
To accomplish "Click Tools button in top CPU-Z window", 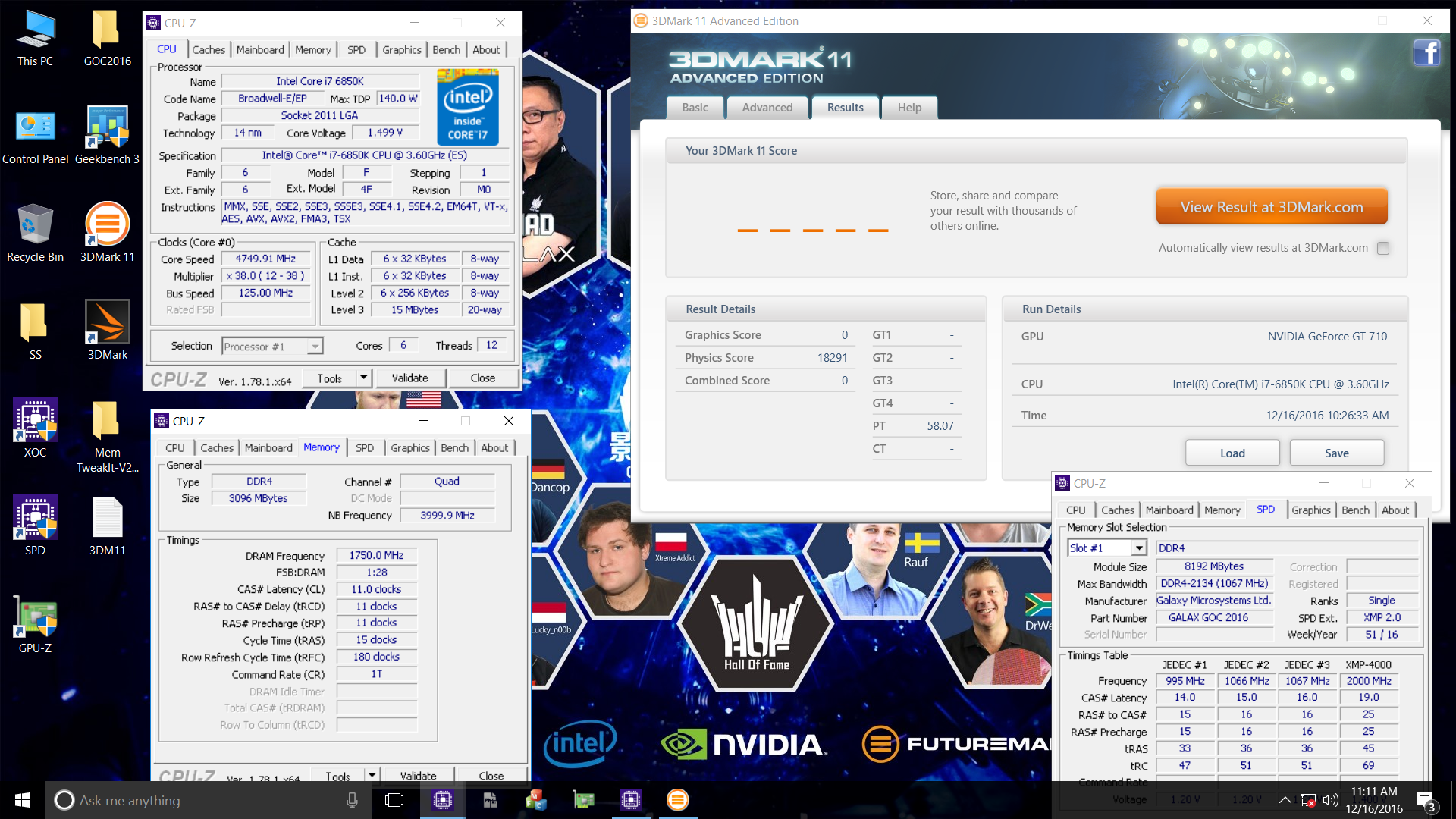I will pos(329,378).
